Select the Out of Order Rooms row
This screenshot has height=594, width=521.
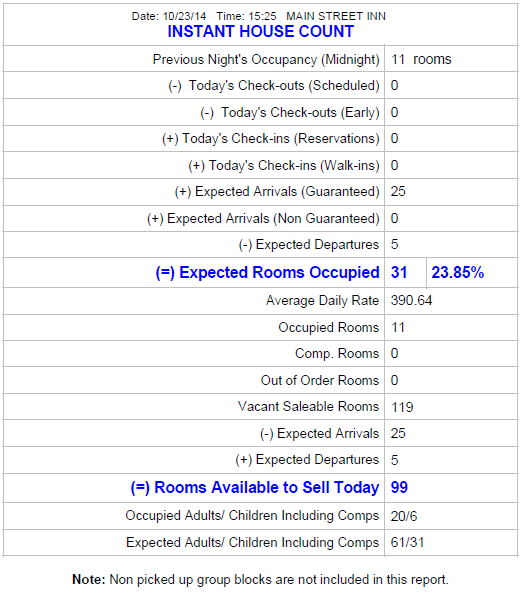[x=261, y=380]
